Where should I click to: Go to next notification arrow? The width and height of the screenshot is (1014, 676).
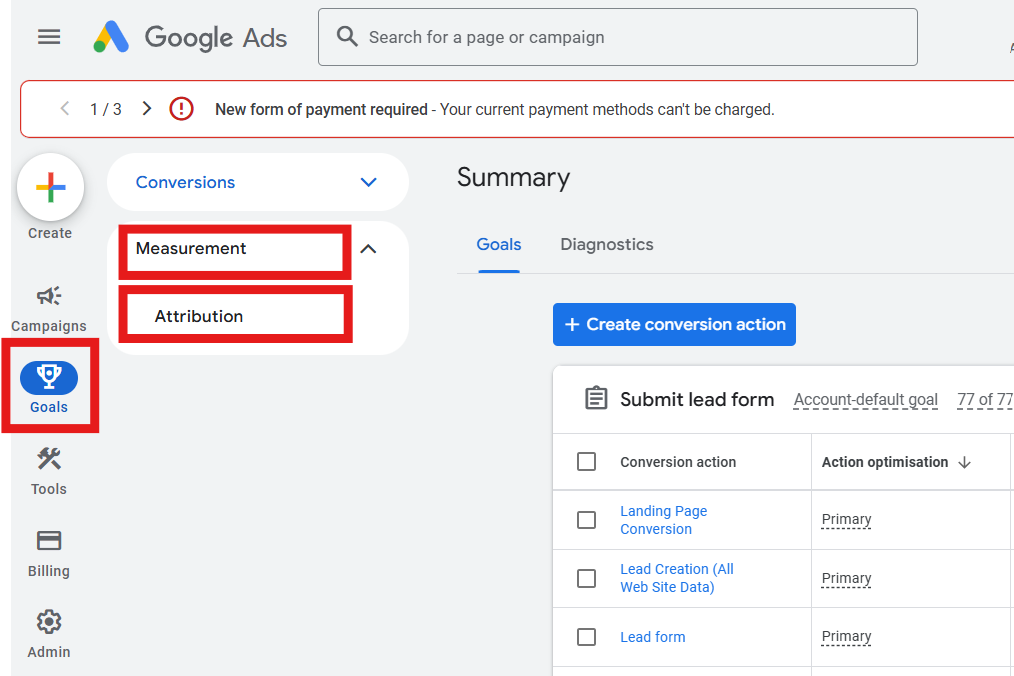coord(147,109)
